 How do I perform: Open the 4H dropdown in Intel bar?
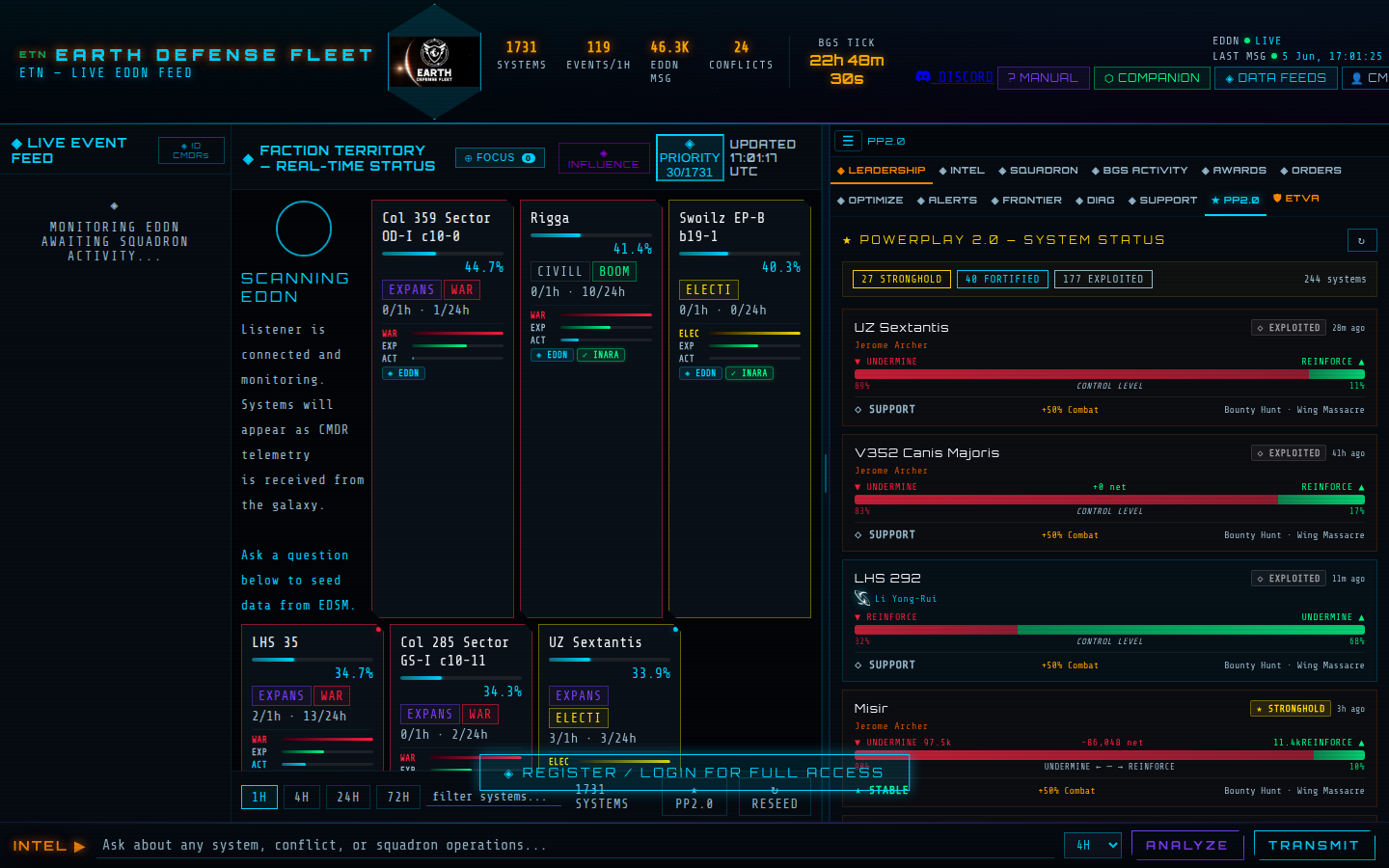[x=1093, y=845]
